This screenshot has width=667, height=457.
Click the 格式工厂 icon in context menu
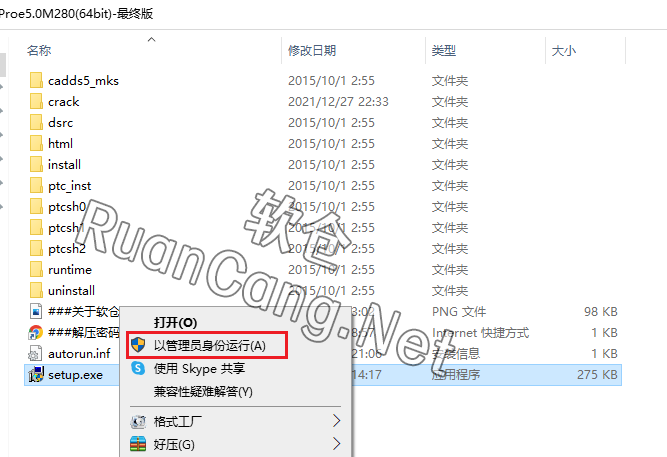[x=138, y=421]
